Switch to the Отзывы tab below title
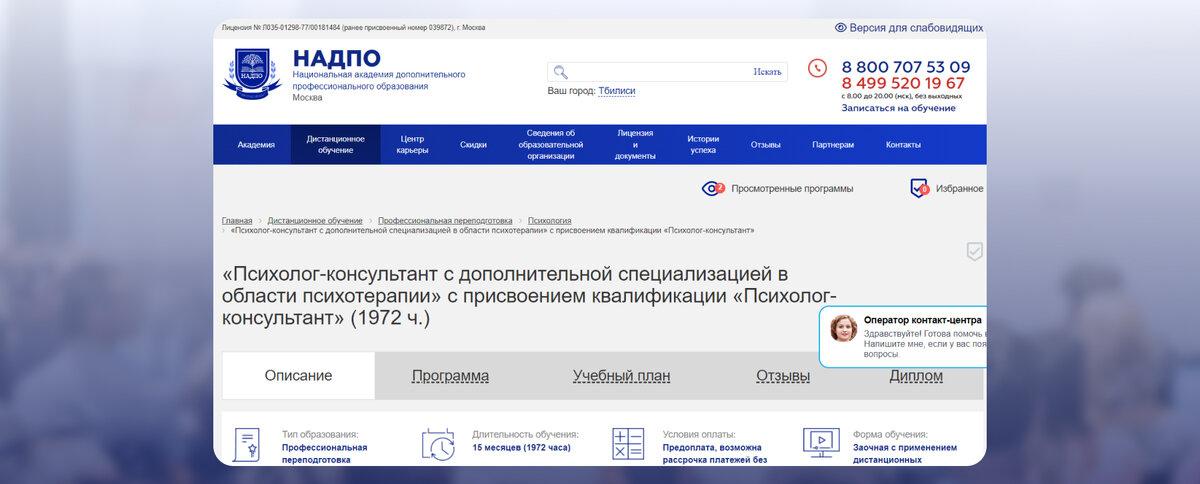This screenshot has width=1200, height=484. [x=783, y=377]
